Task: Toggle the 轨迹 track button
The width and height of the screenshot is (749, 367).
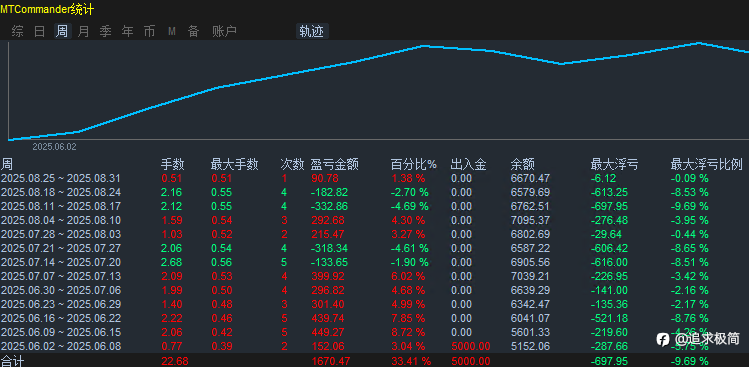Action: (x=312, y=32)
